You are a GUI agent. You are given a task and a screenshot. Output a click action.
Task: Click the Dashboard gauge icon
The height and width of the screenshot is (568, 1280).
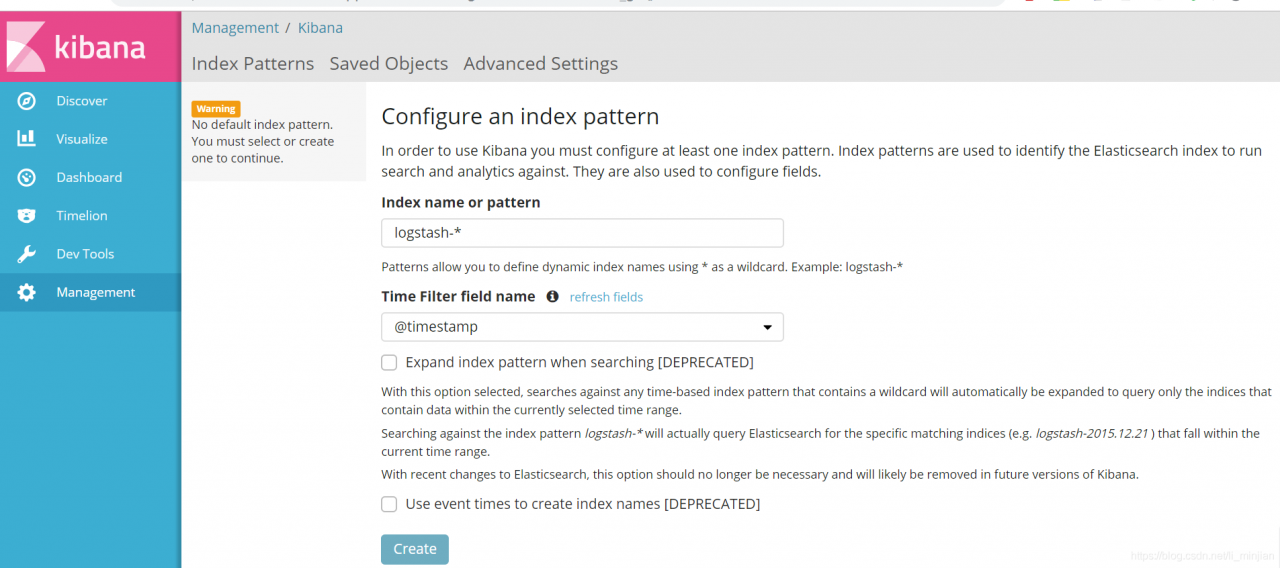pyautogui.click(x=27, y=177)
